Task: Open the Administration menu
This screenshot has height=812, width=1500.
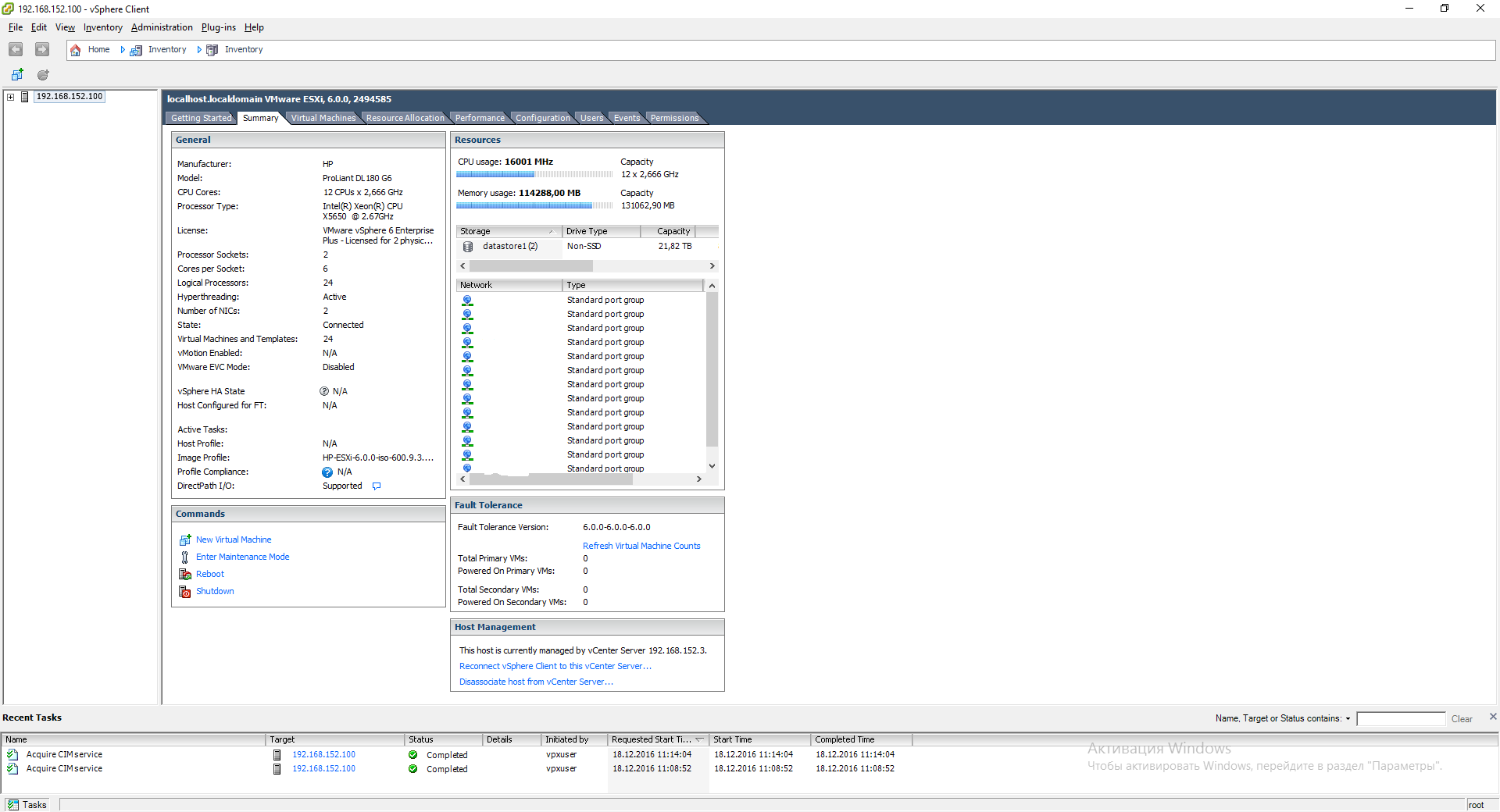Action: (x=162, y=27)
